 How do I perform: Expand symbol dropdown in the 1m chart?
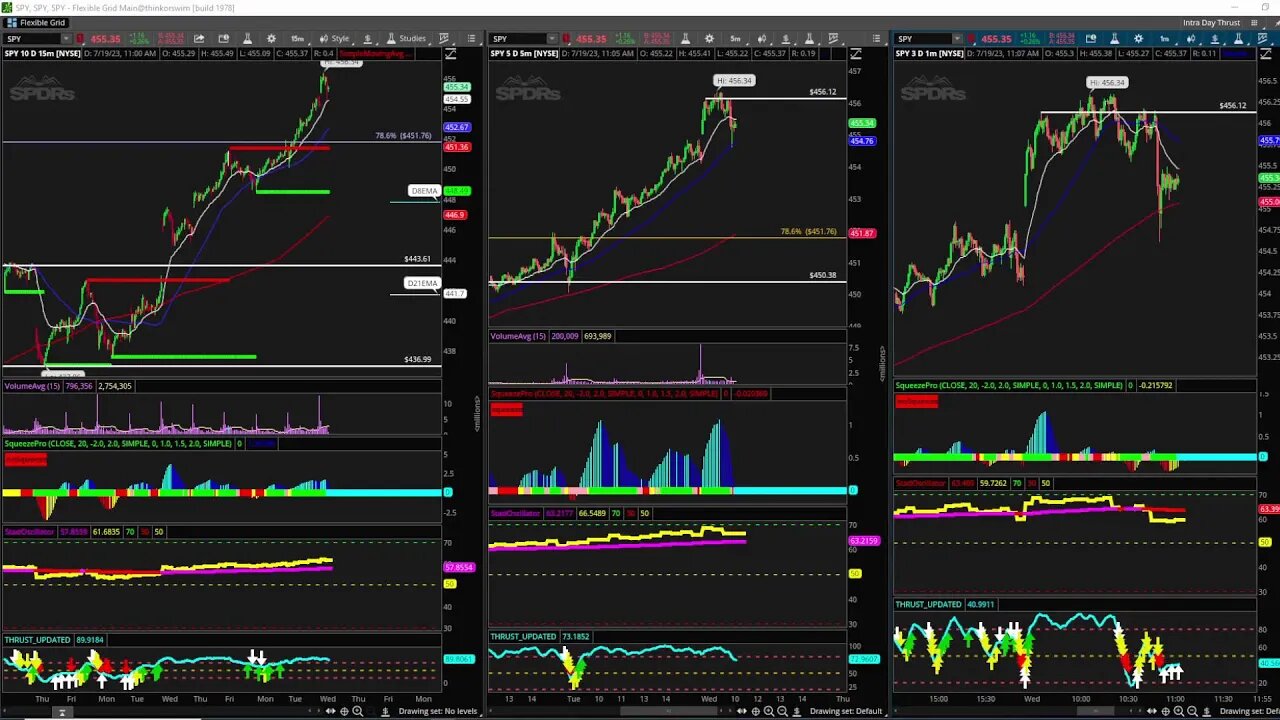[x=955, y=38]
